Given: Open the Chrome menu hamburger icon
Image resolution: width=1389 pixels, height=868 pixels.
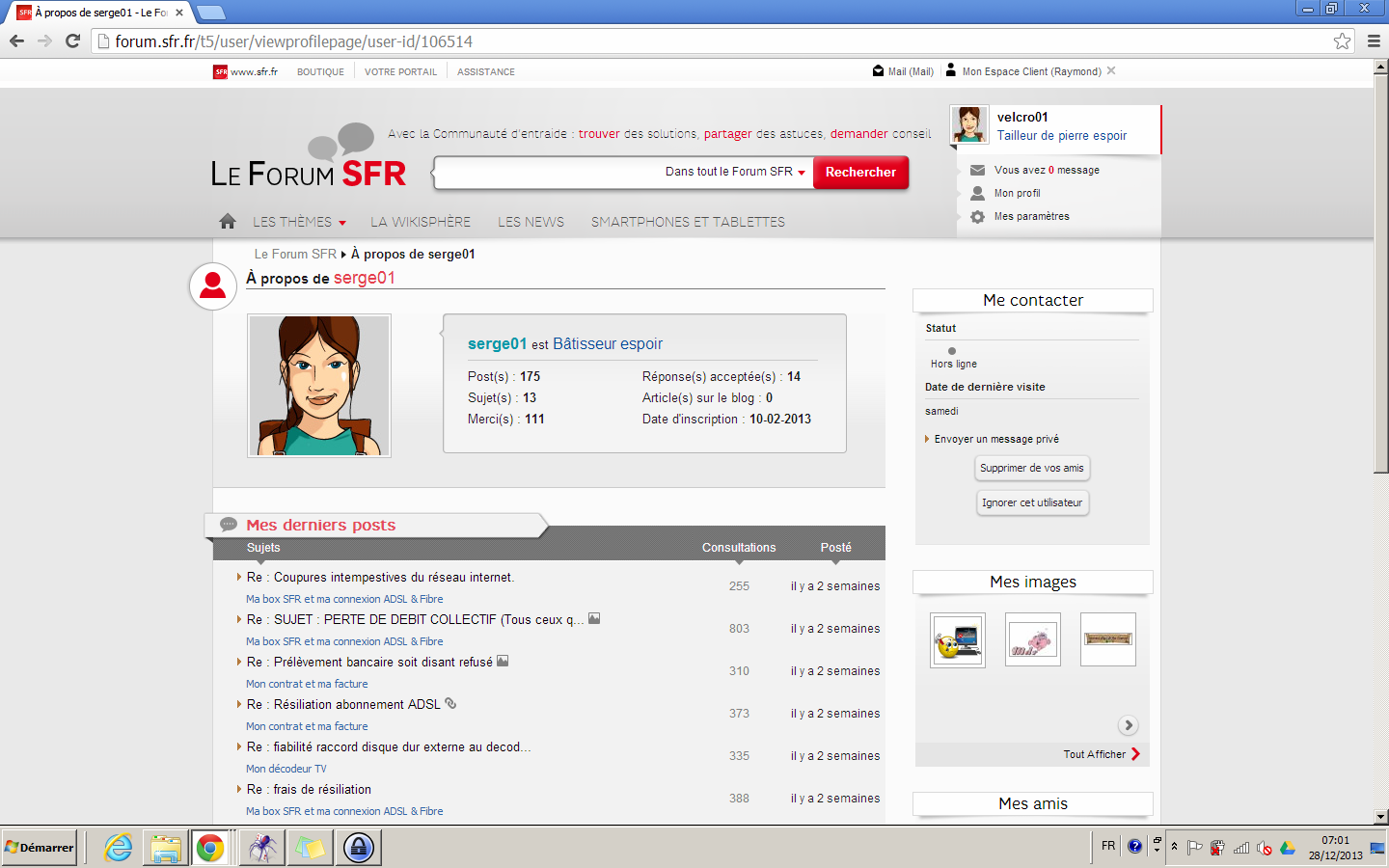Looking at the screenshot, I should [1374, 41].
